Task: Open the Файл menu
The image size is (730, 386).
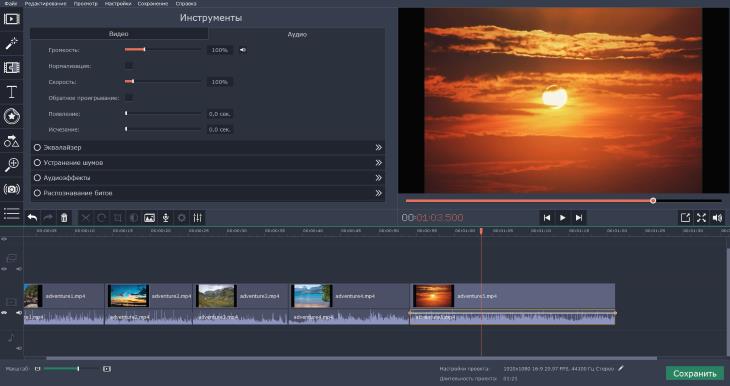Action: click(11, 3)
